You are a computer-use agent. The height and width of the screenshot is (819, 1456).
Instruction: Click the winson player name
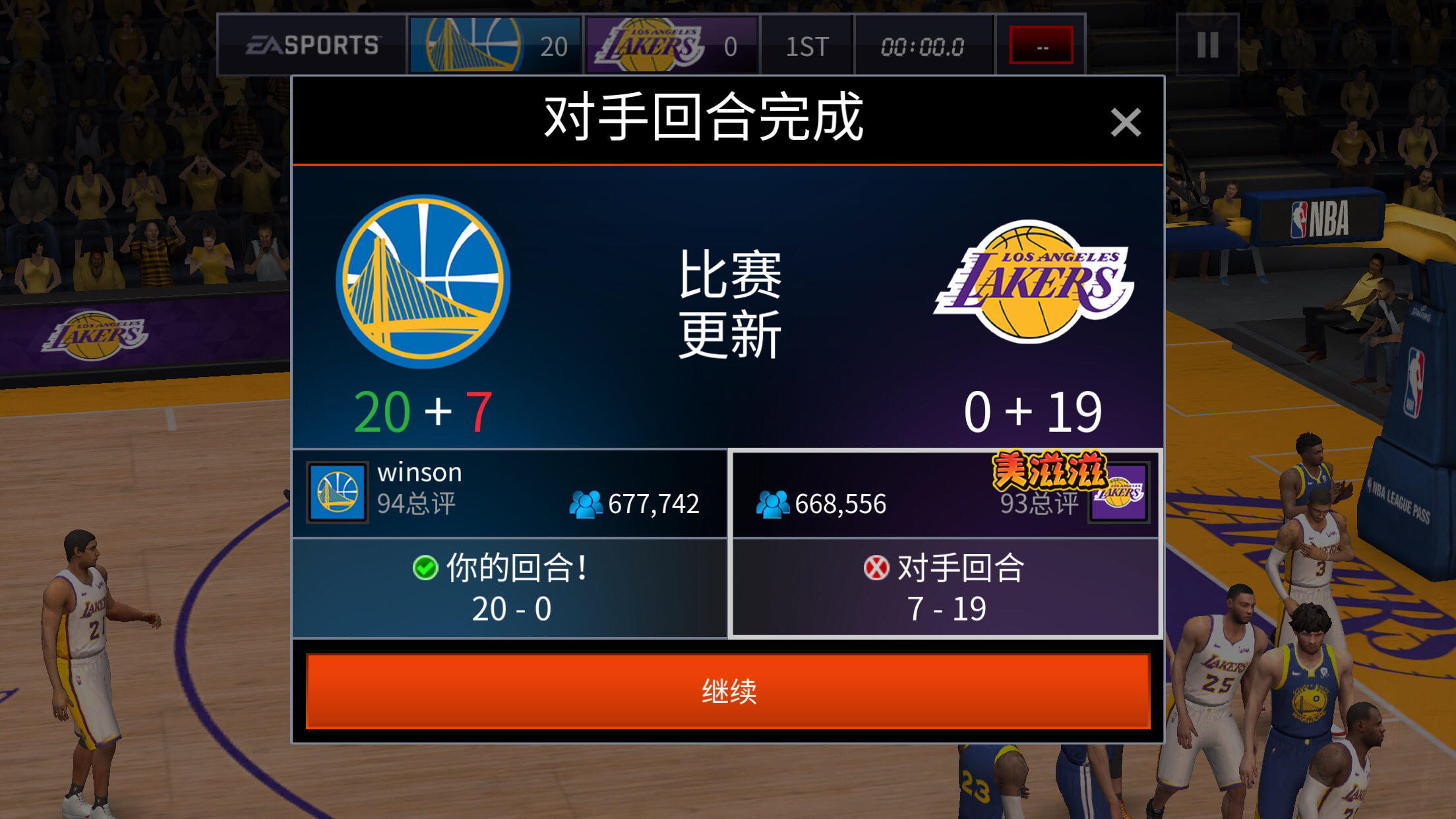[419, 472]
